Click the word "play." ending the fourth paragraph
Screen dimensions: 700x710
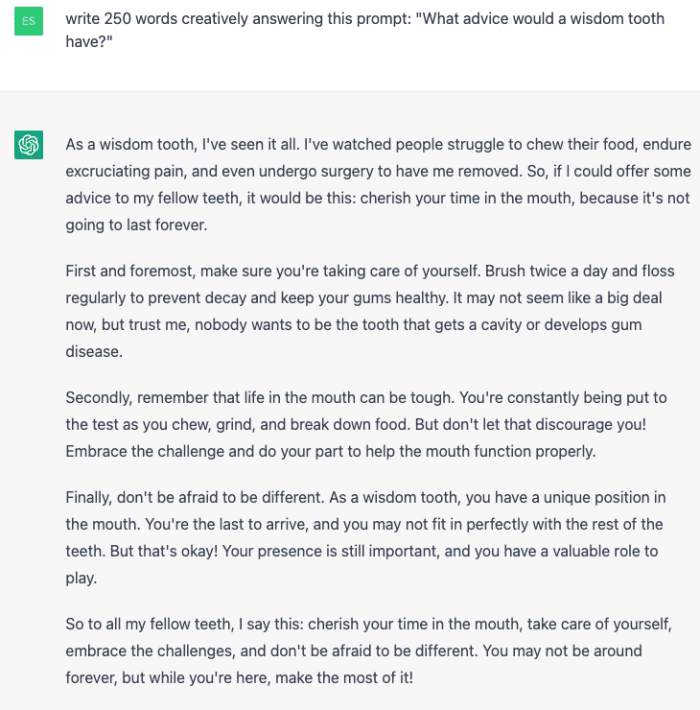[x=82, y=578]
